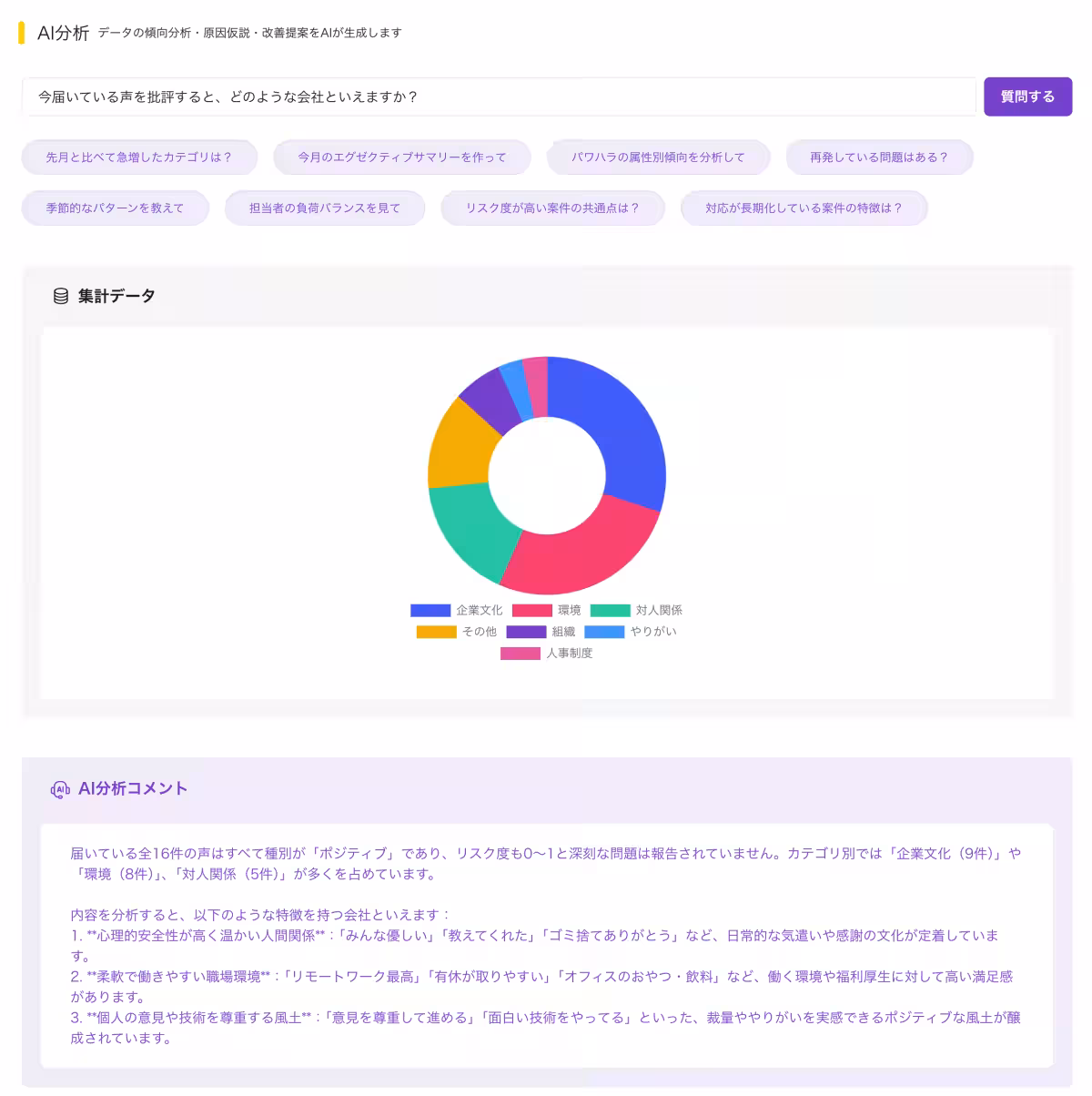Viewport: 1092px width, 1096px height.
Task: Toggle the 企業文化 legend color swatch
Action: pyautogui.click(x=430, y=611)
